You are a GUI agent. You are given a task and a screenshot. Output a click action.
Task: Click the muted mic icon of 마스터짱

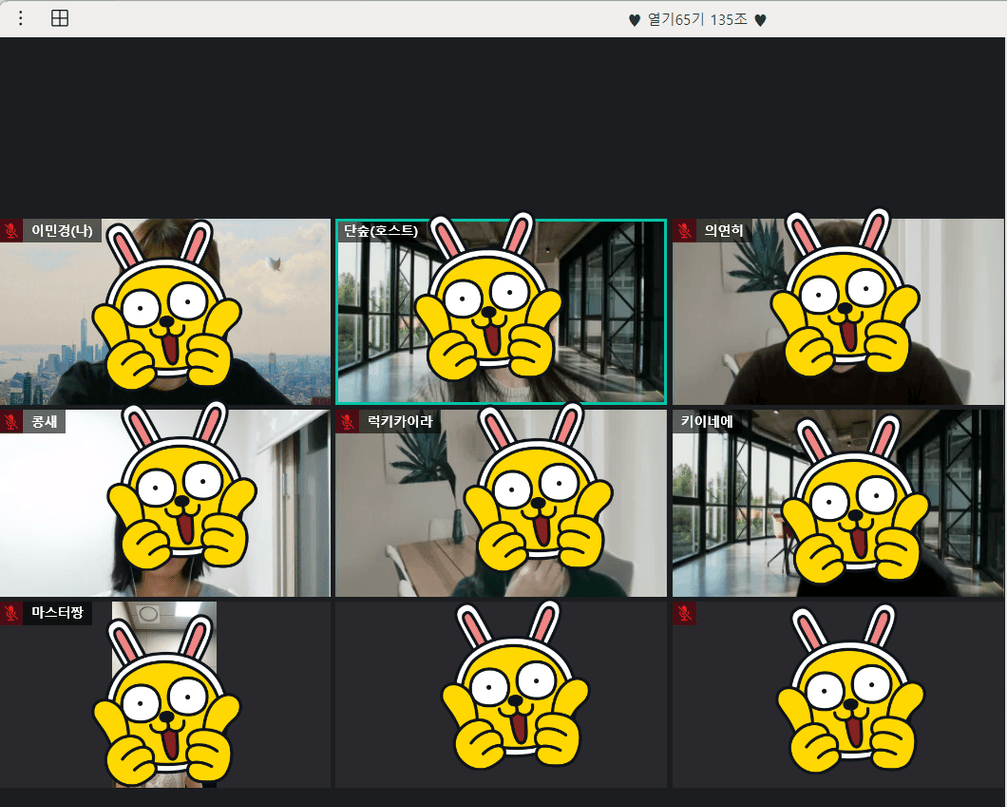tap(12, 613)
